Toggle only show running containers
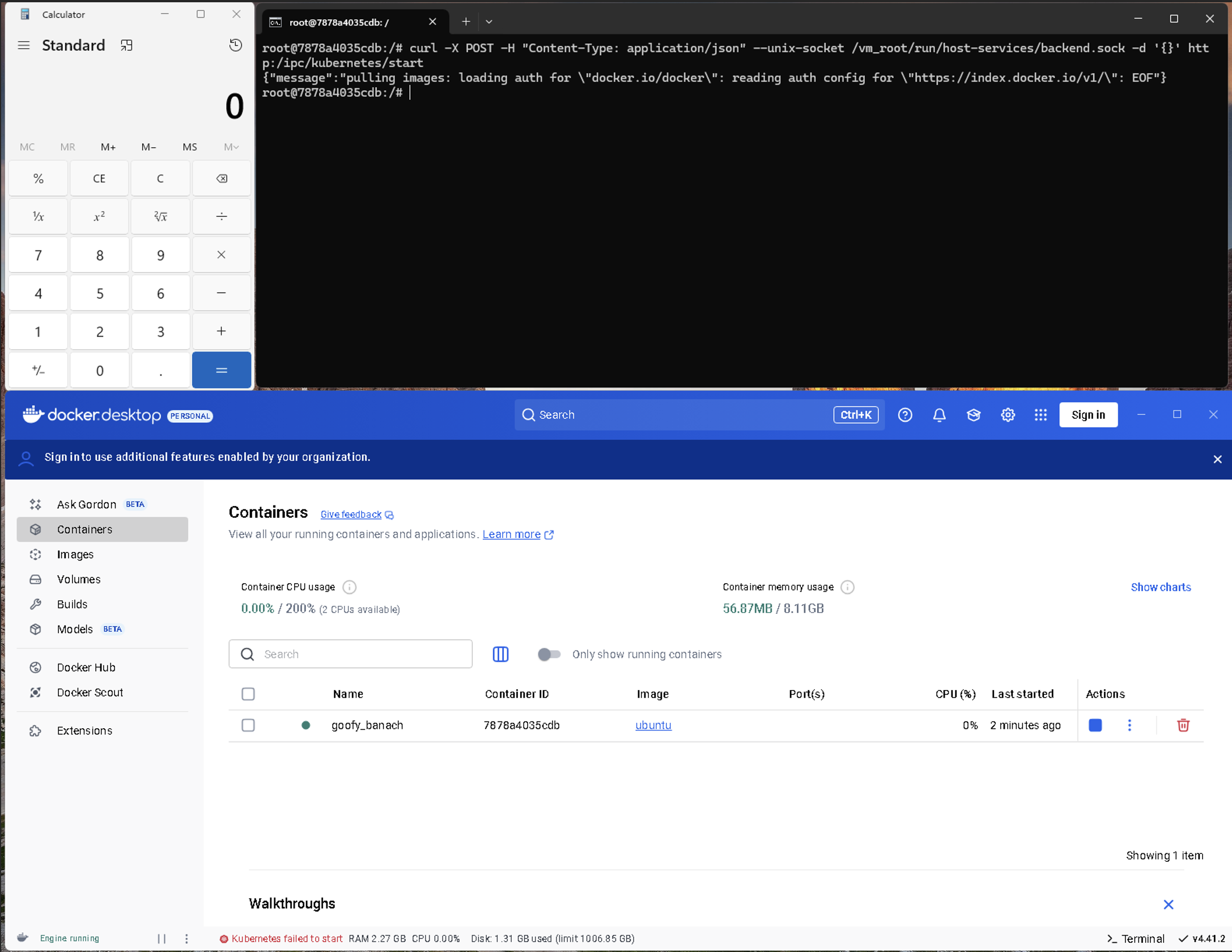 pyautogui.click(x=549, y=654)
